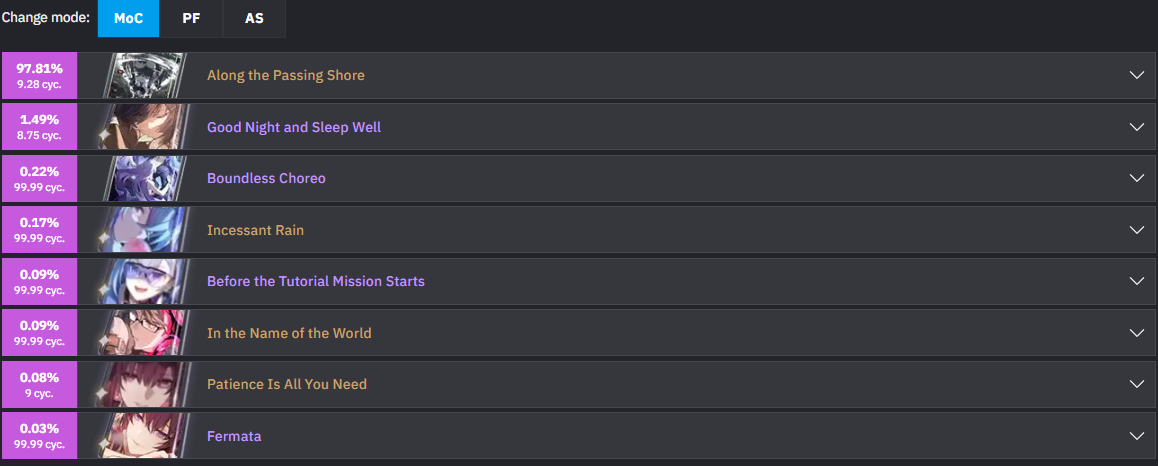Select the MoC mode tab
Image resolution: width=1158 pixels, height=466 pixels.
129,18
